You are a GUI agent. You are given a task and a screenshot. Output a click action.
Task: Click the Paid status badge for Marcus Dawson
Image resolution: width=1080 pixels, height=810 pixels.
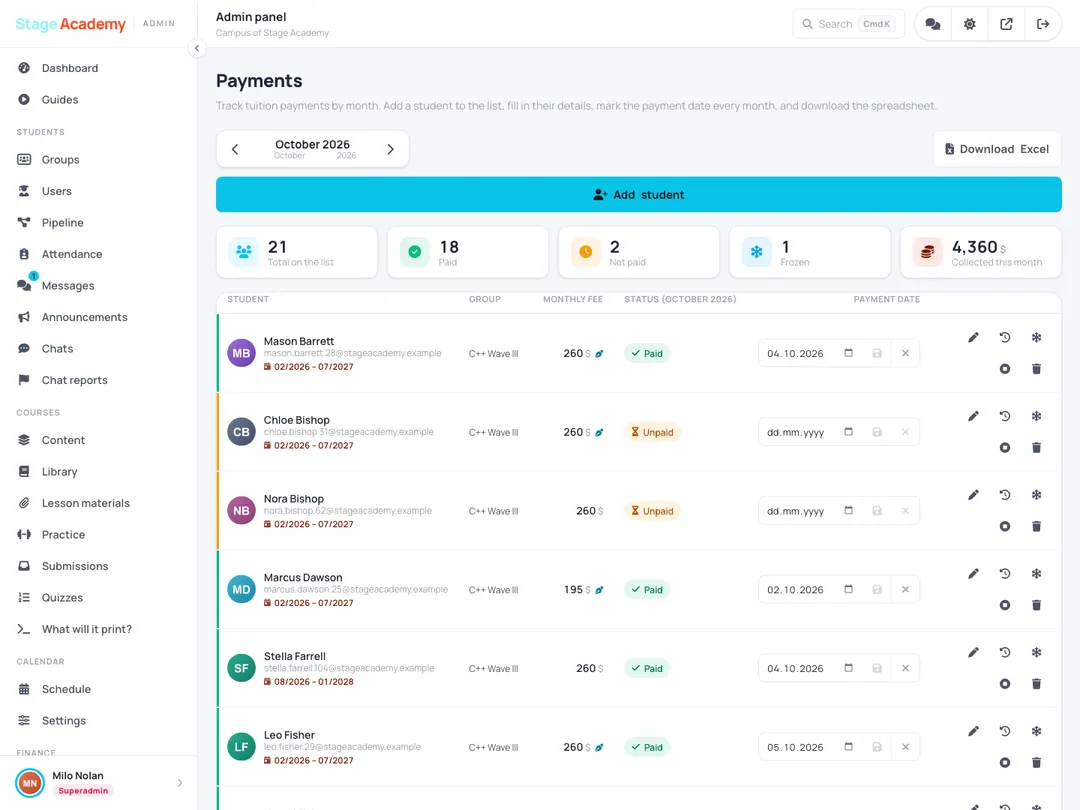[x=647, y=590]
